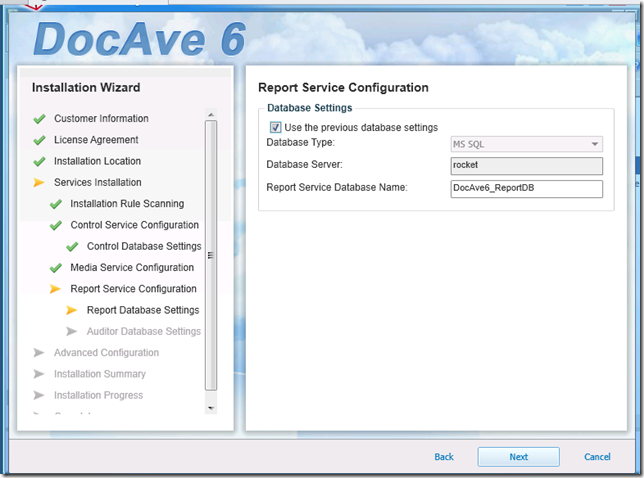Click the scroll down arrow in wizard steps
This screenshot has width=644, height=478.
pos(211,408)
